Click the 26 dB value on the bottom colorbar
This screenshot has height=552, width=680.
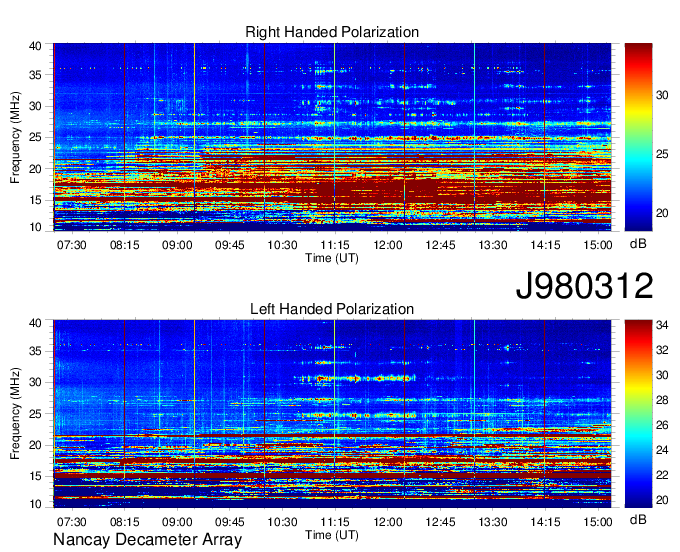point(662,425)
